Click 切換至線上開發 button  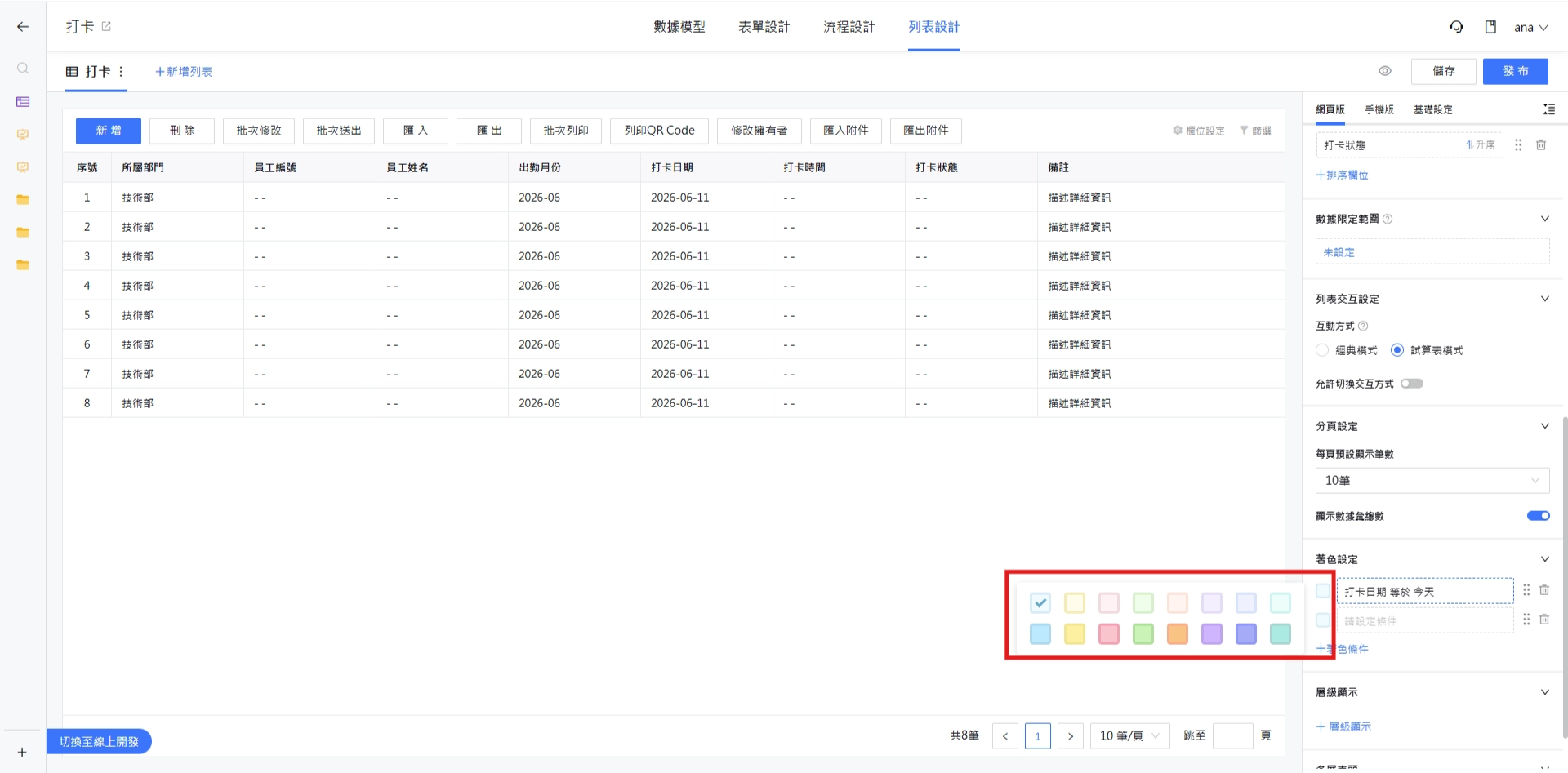pyautogui.click(x=99, y=741)
